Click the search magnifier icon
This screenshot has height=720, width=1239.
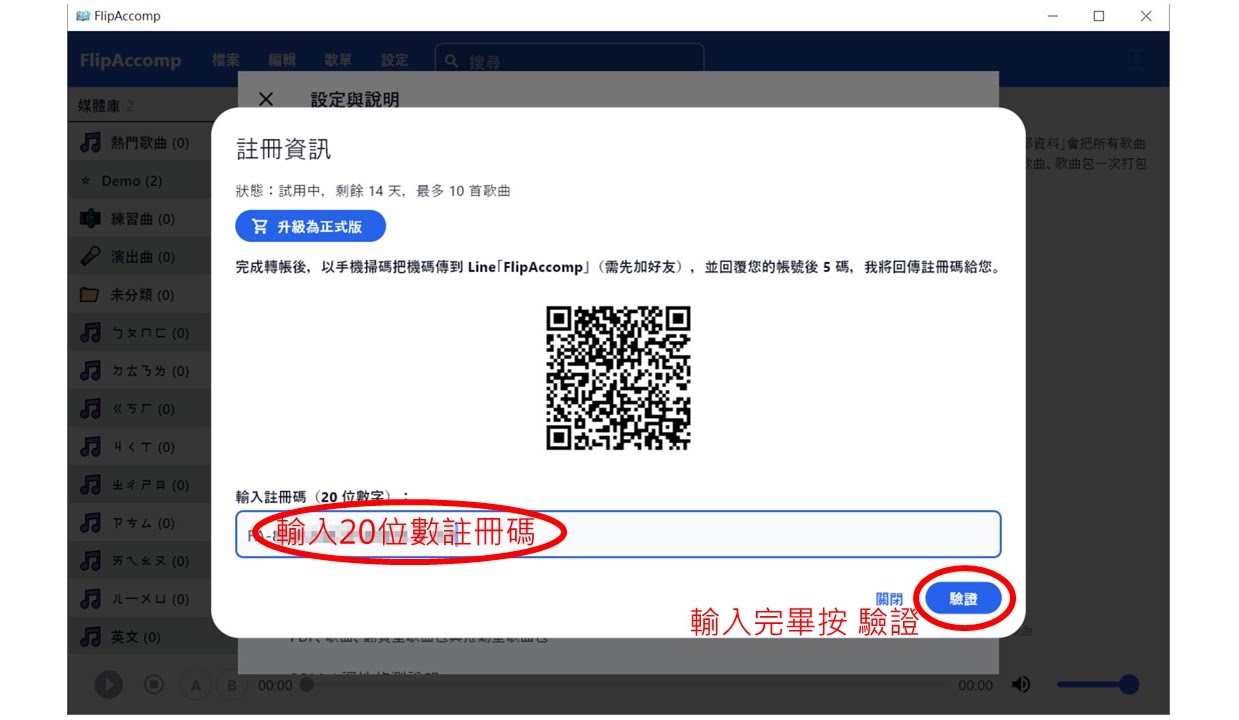[x=452, y=61]
